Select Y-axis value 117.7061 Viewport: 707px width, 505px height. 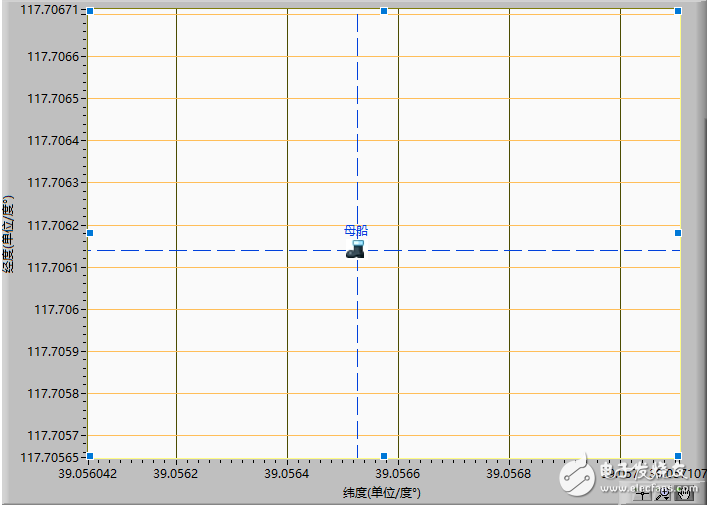53,267
